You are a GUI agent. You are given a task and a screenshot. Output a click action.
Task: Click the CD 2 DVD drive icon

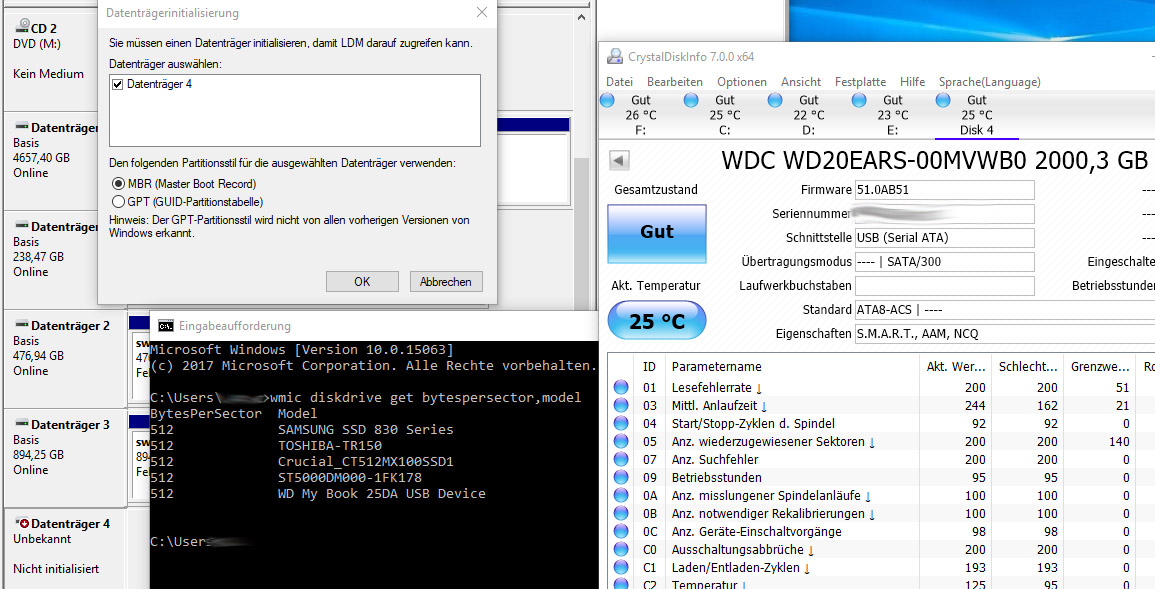21,28
